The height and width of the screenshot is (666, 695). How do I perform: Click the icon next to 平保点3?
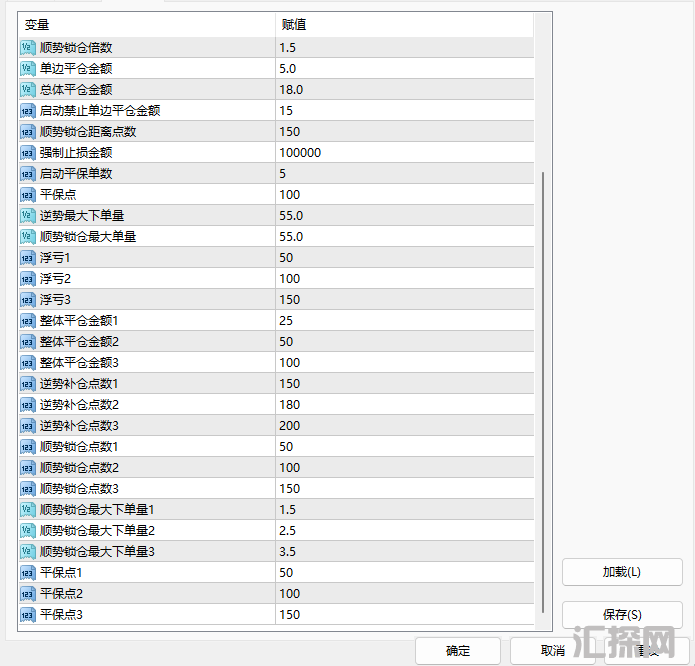coord(27,614)
